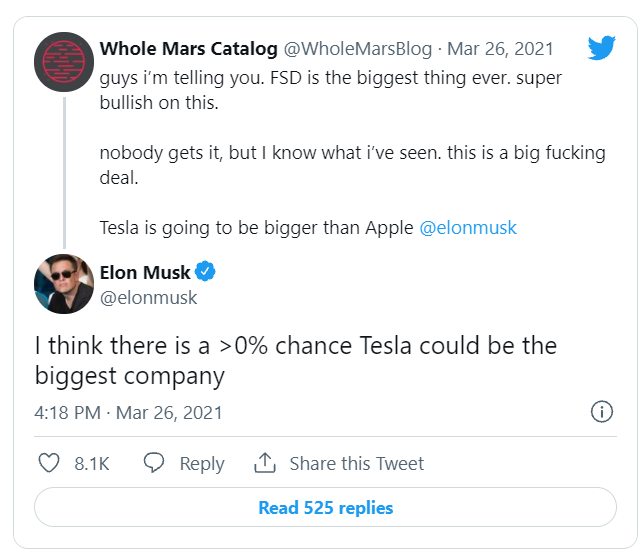Open the @elonmusk mention in quoted tweet
Screen dimensions: 643x558
(468, 227)
